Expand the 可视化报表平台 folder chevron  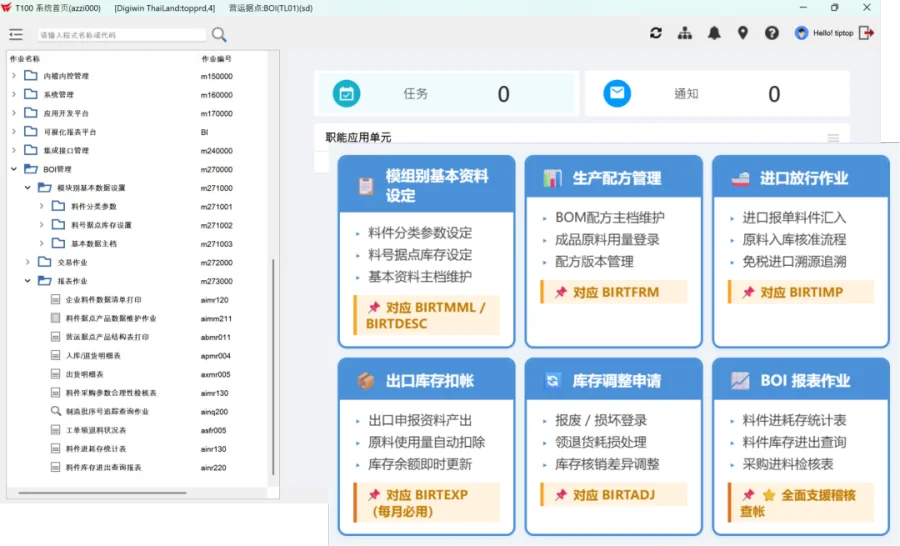pyautogui.click(x=14, y=131)
